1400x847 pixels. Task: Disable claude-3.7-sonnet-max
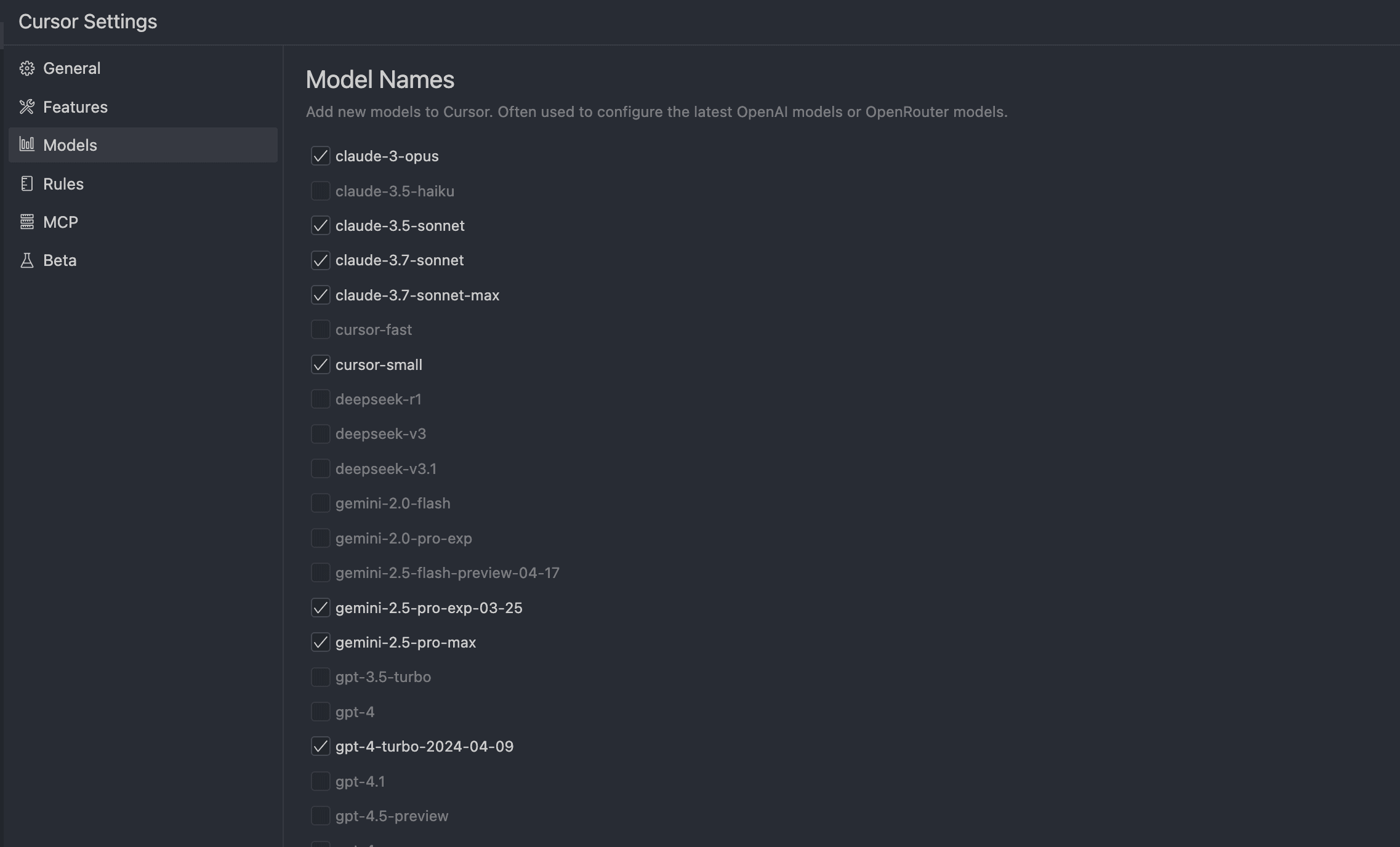pyautogui.click(x=320, y=295)
